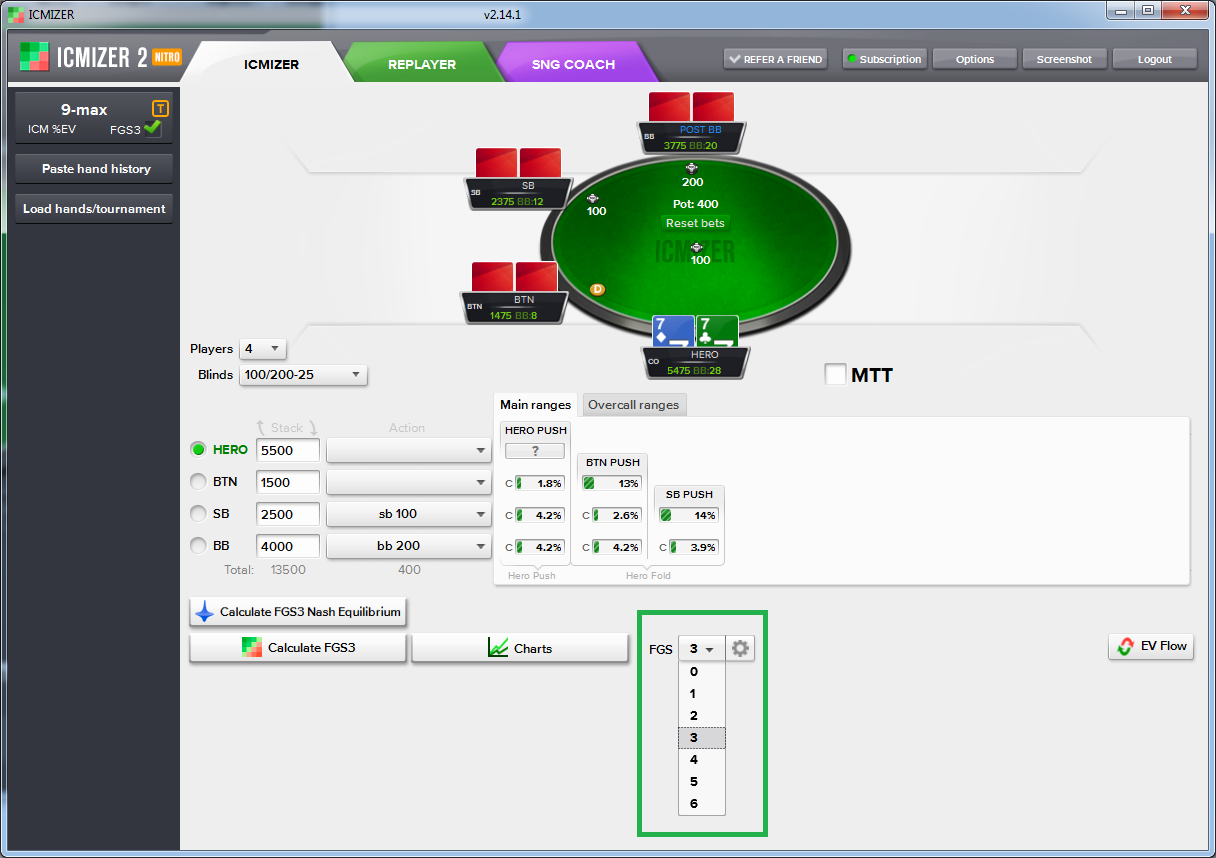Click Reset bets on the table
The height and width of the screenshot is (858, 1216).
[695, 223]
